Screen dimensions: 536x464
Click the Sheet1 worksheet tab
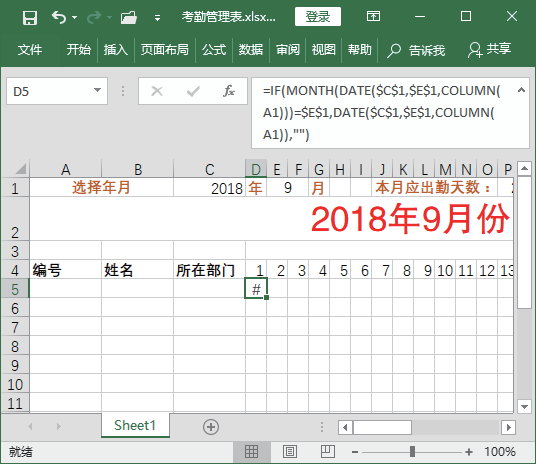pos(135,425)
